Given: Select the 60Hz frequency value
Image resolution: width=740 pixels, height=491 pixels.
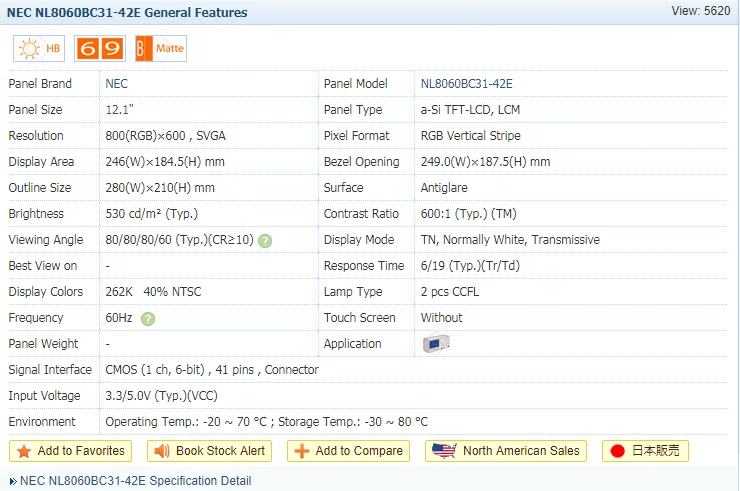Looking at the screenshot, I should coord(119,317).
